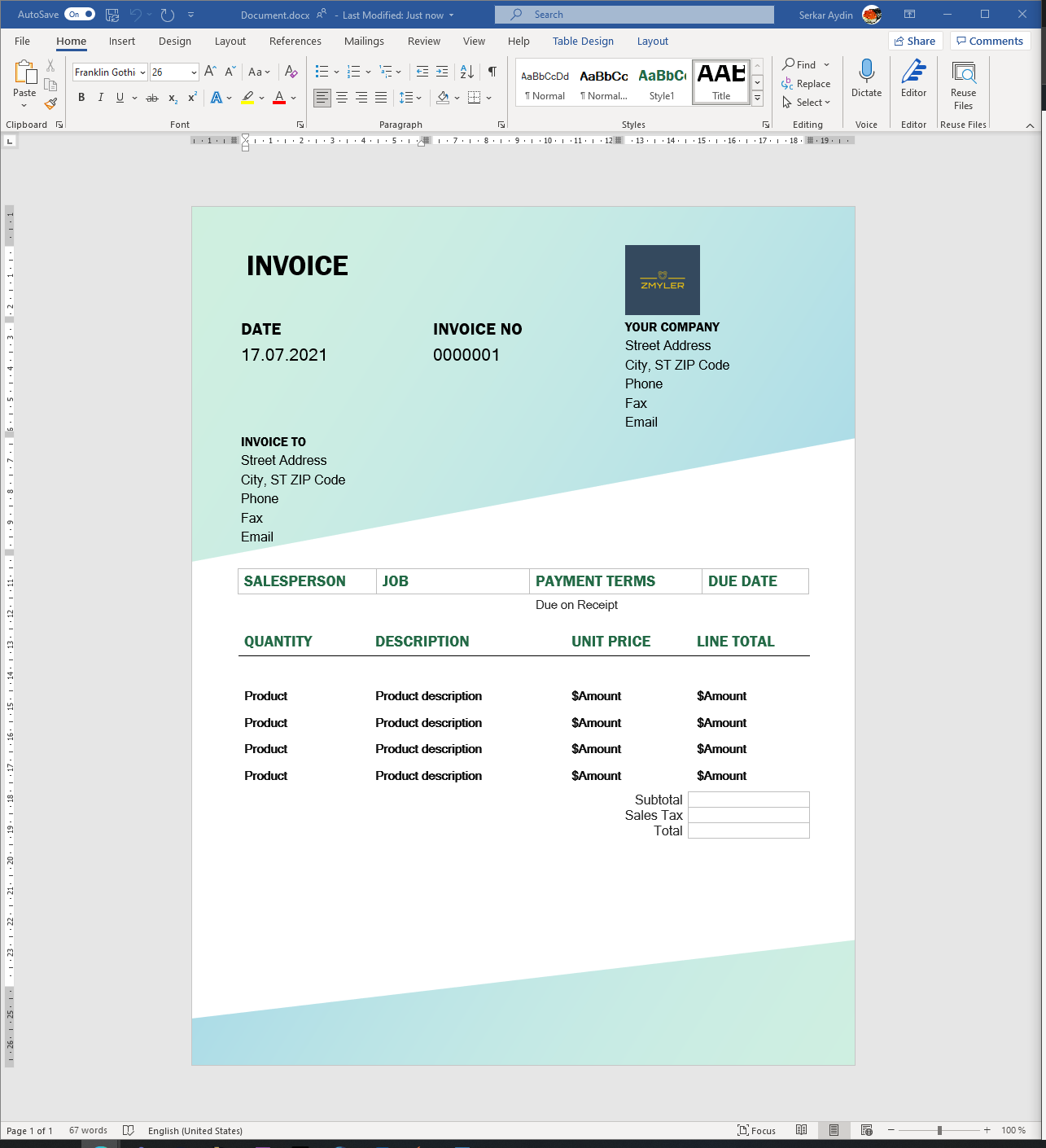
Task: Switch to the Table Design tab
Action: click(583, 41)
